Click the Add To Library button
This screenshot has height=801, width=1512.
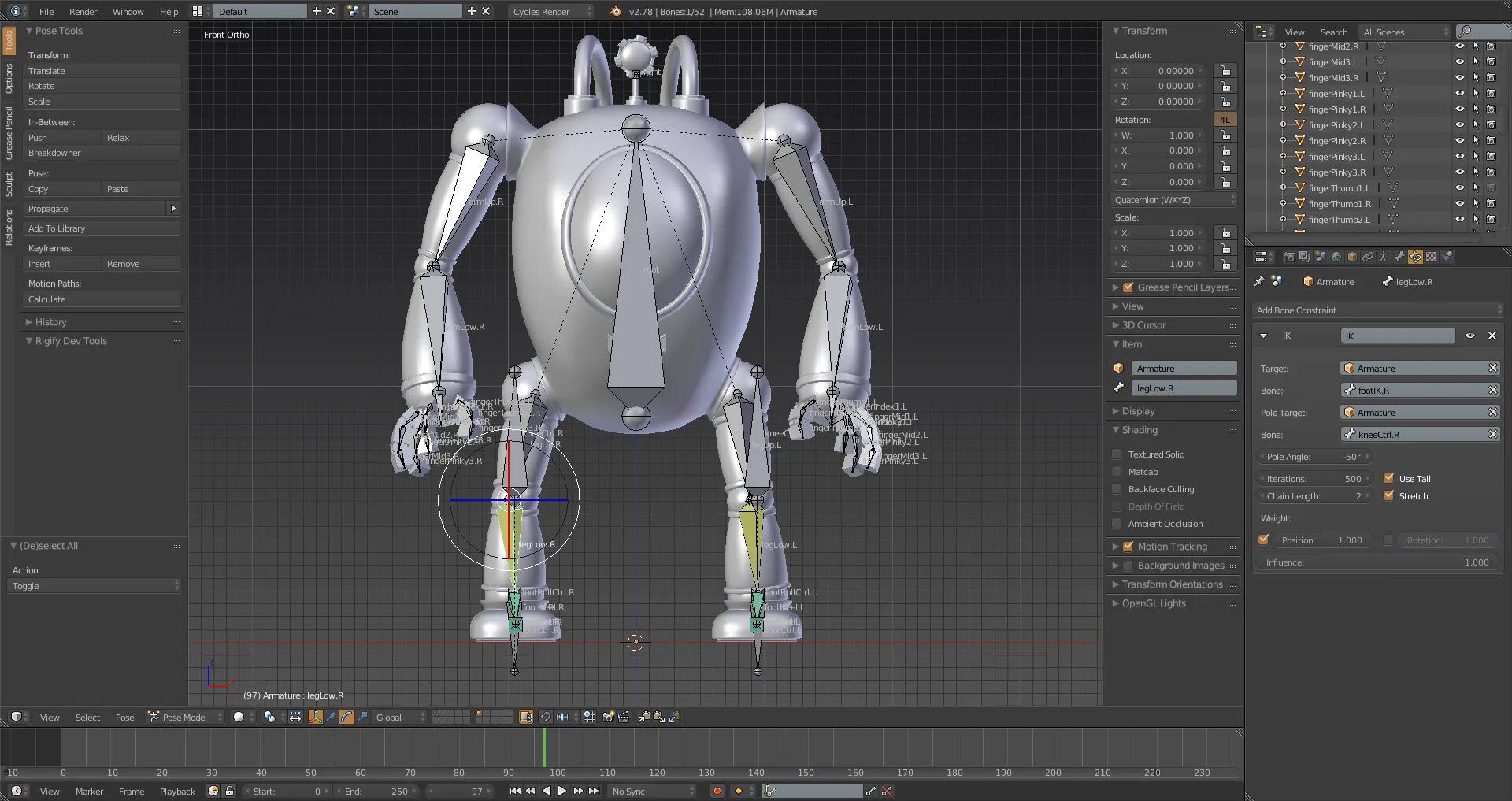point(102,228)
